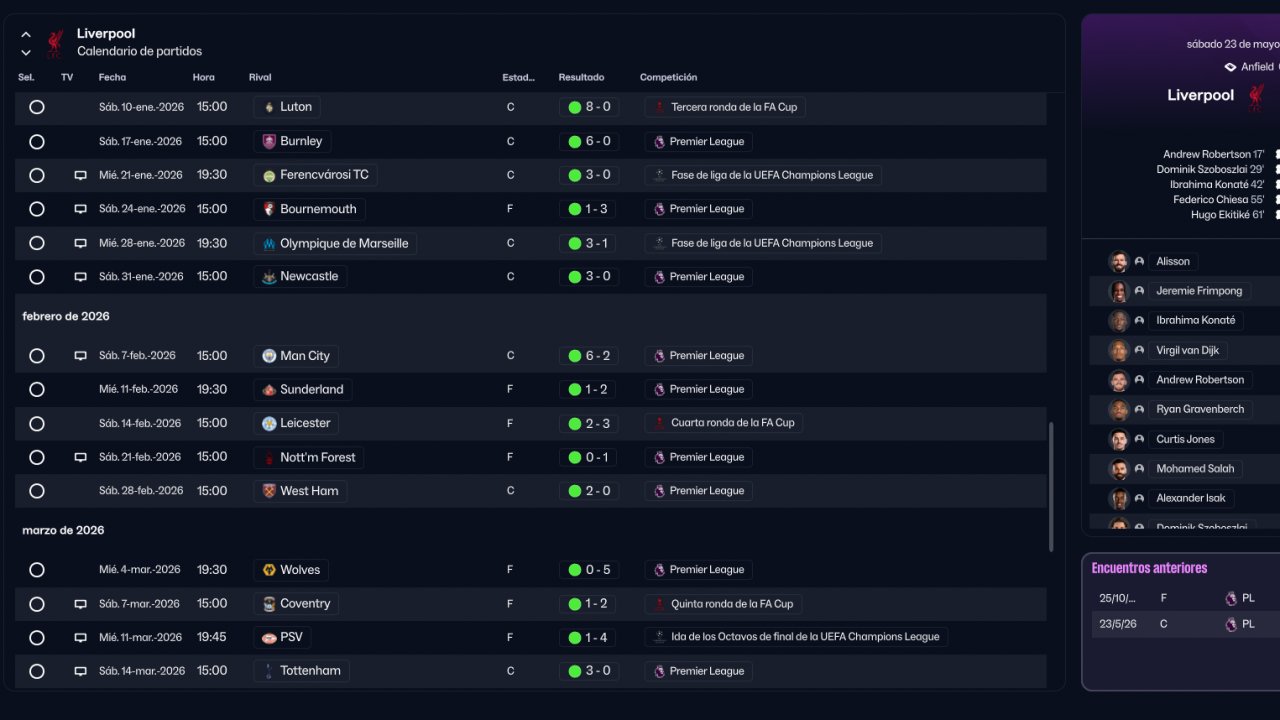Image resolution: width=1280 pixels, height=720 pixels.
Task: Click the Newcastle club badge
Action: (269, 277)
